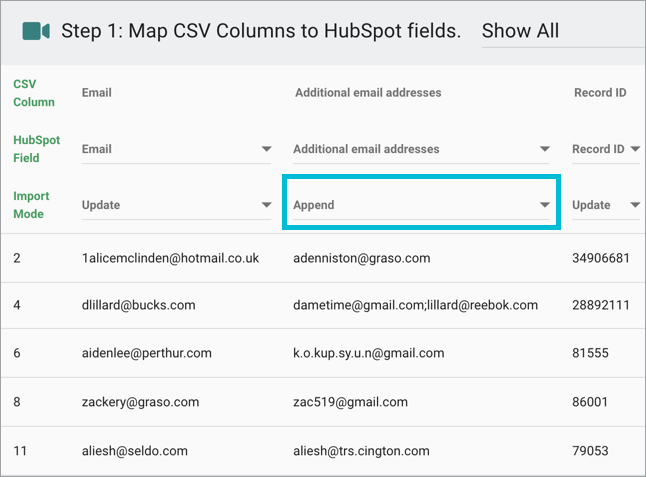Select the zac519@gmail.com cell
Image resolution: width=646 pixels, height=477 pixels.
[x=351, y=402]
